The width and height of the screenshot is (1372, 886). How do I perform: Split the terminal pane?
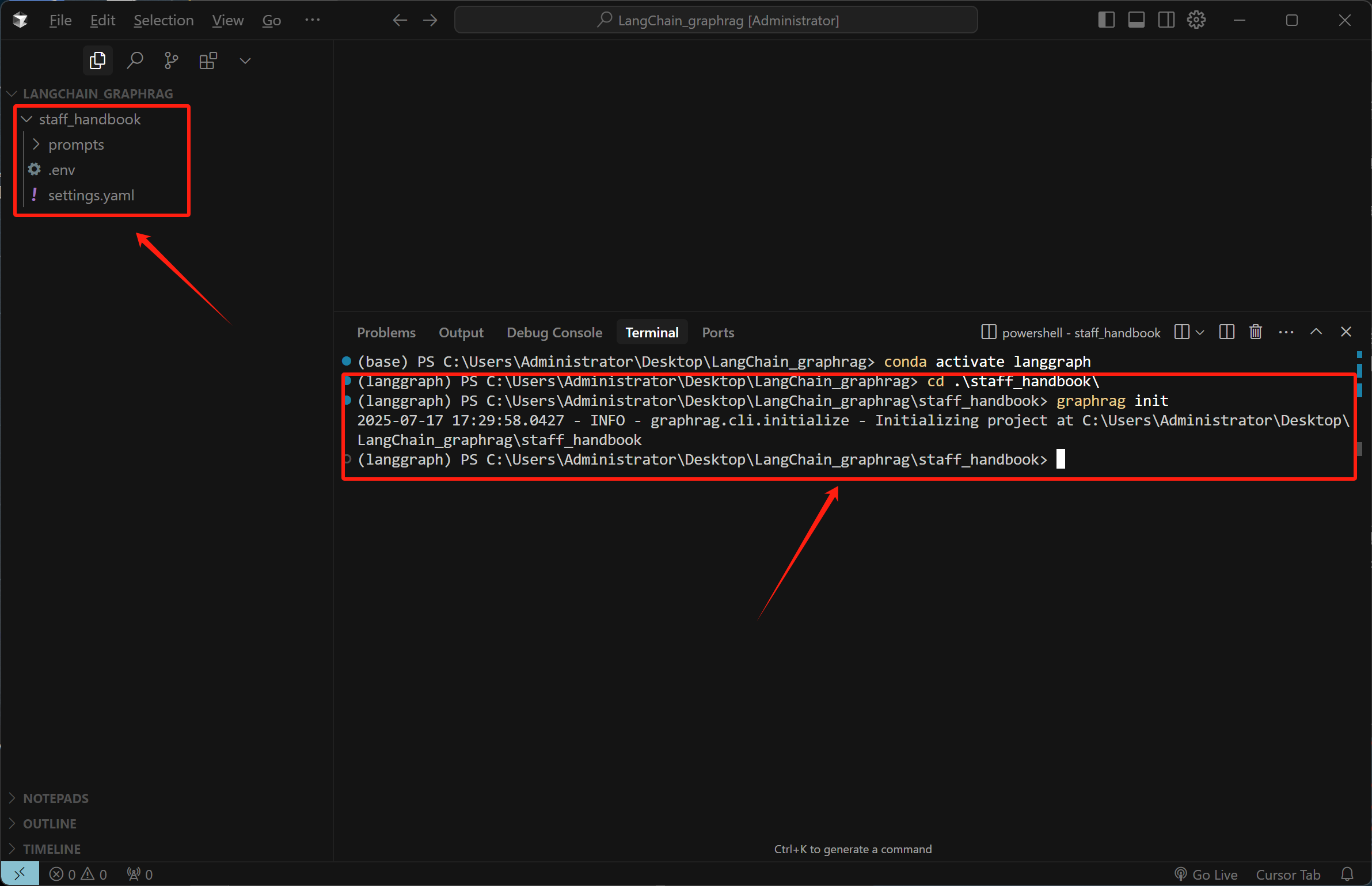(1227, 332)
